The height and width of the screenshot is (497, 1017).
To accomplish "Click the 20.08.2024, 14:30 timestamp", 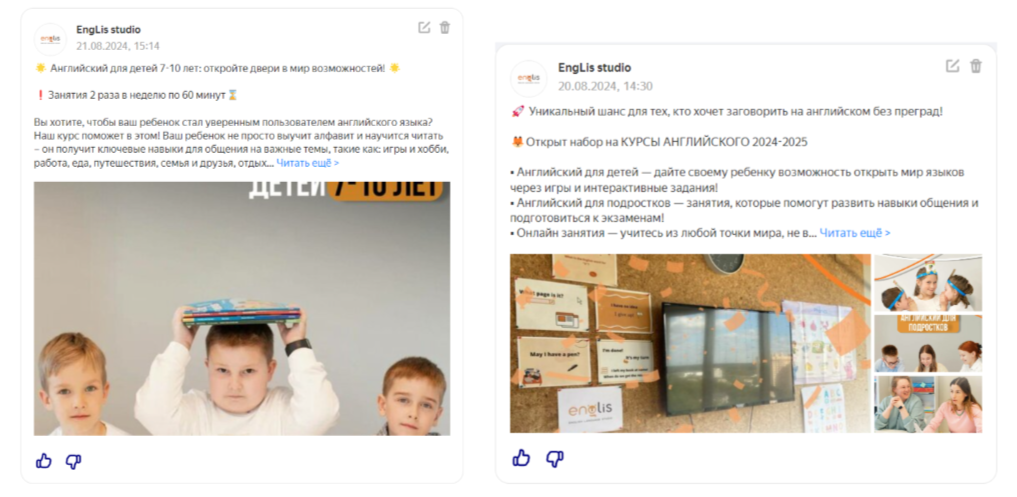I will click(605, 86).
